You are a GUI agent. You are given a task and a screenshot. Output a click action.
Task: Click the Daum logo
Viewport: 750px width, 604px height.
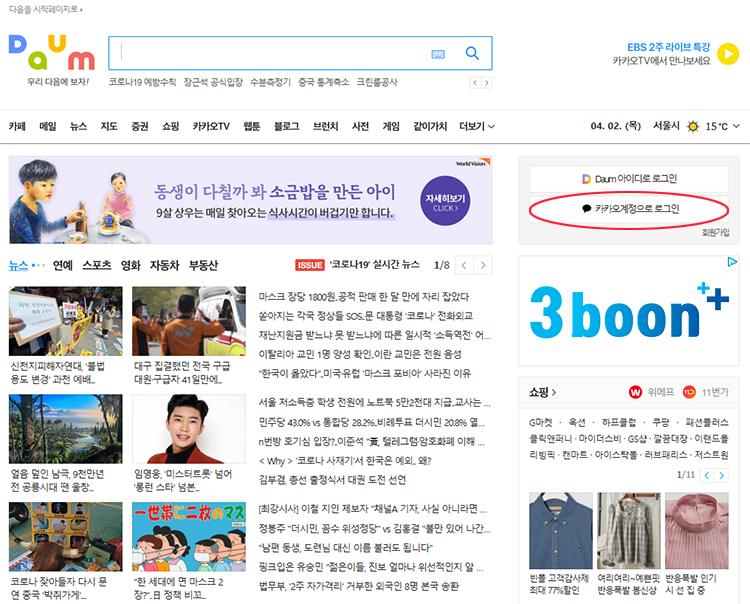click(52, 53)
